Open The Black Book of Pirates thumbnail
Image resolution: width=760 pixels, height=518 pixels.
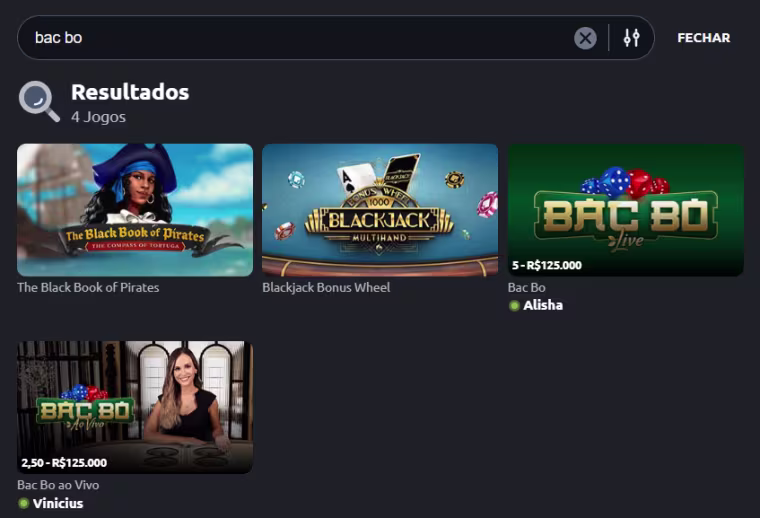click(135, 210)
